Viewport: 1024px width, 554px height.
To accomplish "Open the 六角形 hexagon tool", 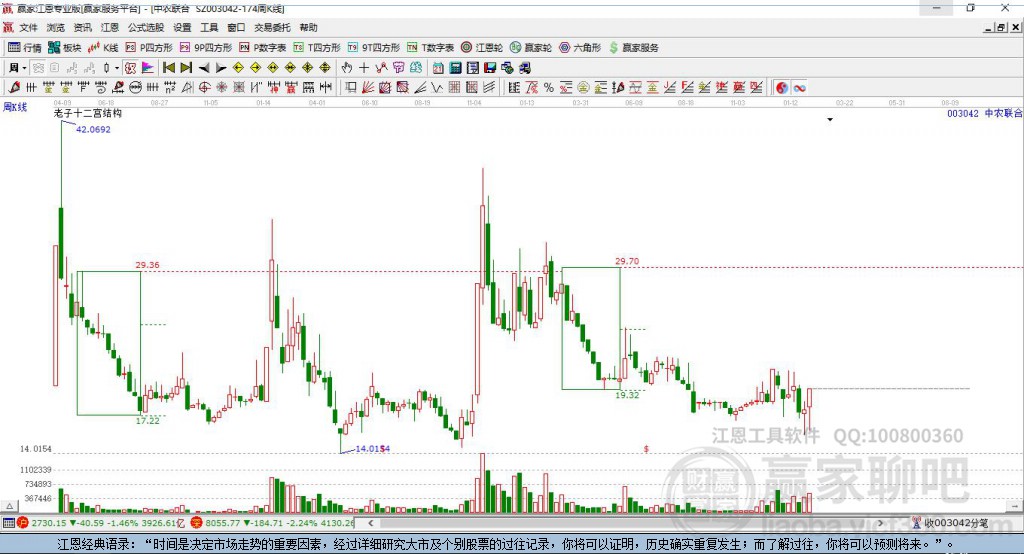I will pyautogui.click(x=580, y=48).
